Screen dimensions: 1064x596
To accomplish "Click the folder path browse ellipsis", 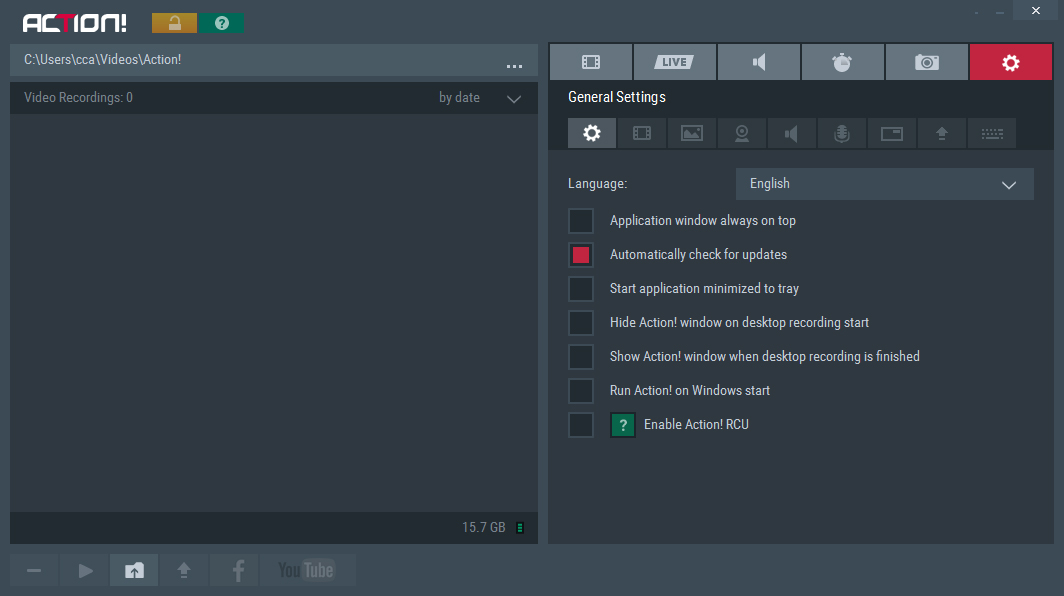I will point(514,66).
